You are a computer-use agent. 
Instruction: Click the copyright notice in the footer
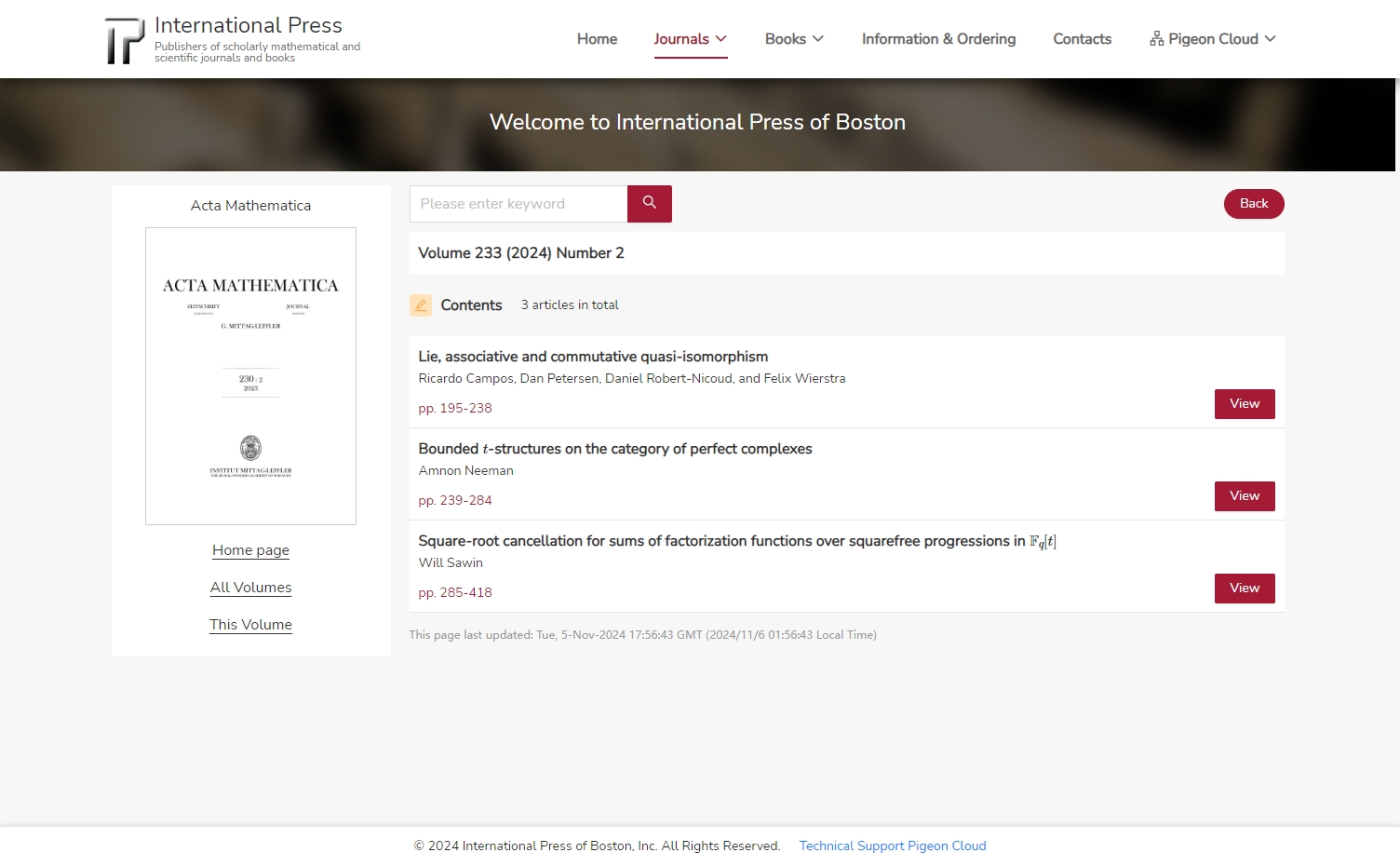597,846
